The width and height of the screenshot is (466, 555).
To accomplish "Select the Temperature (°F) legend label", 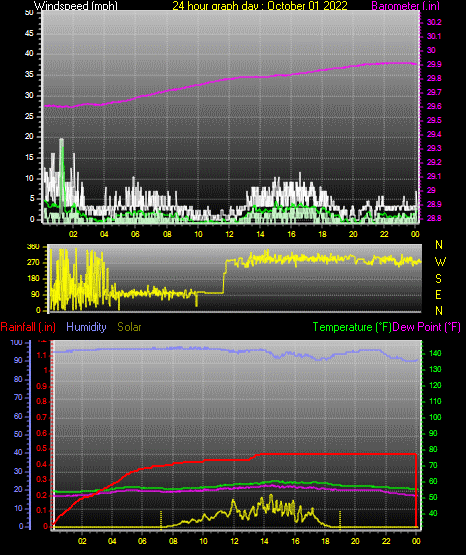I will [x=352, y=327].
